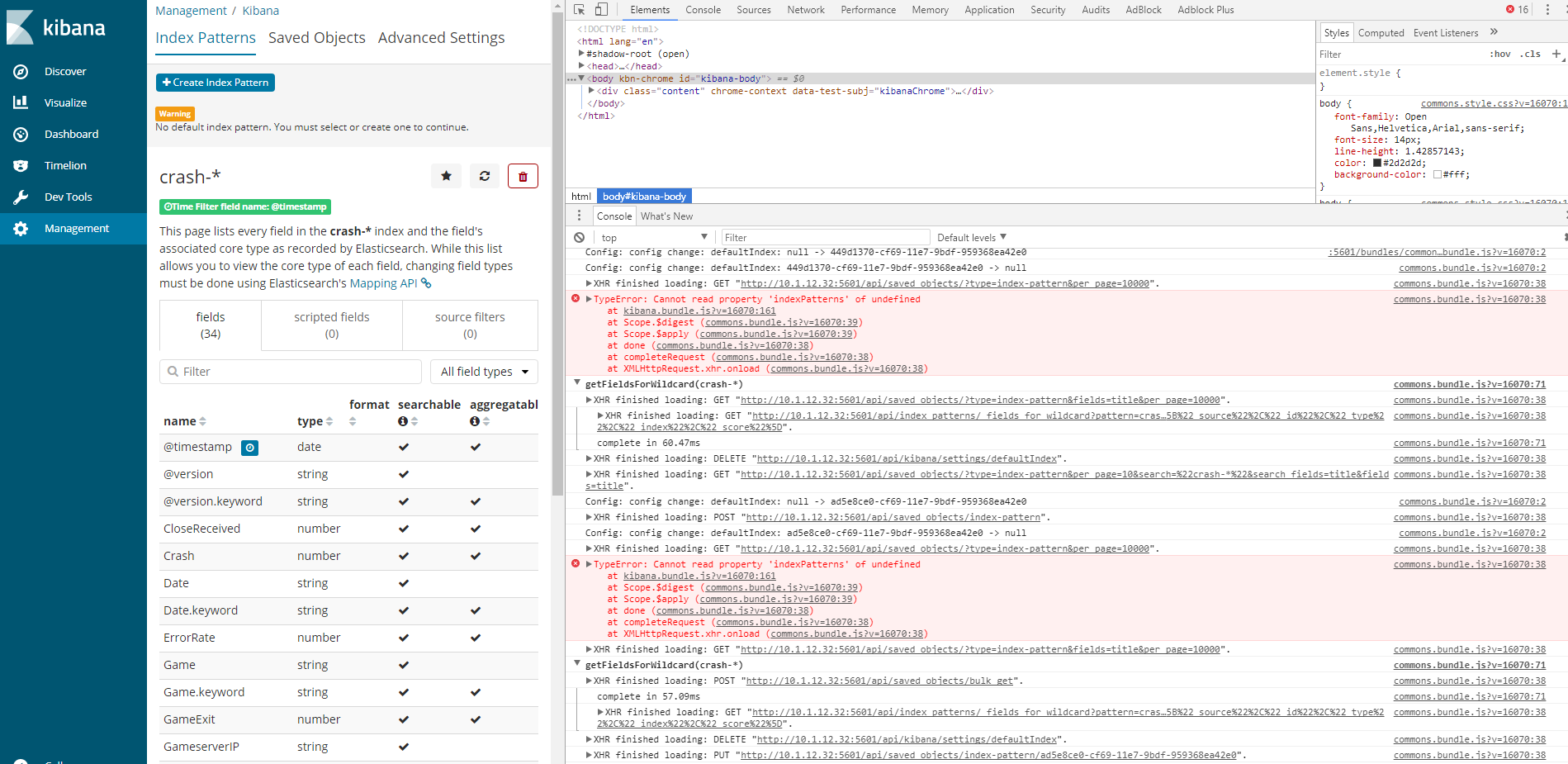The height and width of the screenshot is (764, 1568).
Task: Open the All field types dropdown
Action: pos(484,372)
